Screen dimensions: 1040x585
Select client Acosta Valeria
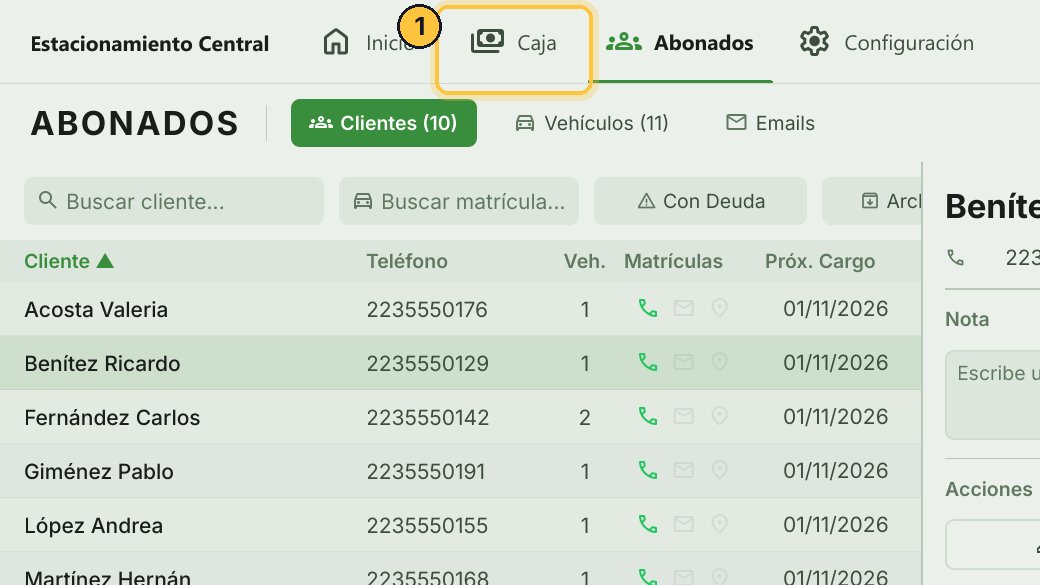pos(96,310)
